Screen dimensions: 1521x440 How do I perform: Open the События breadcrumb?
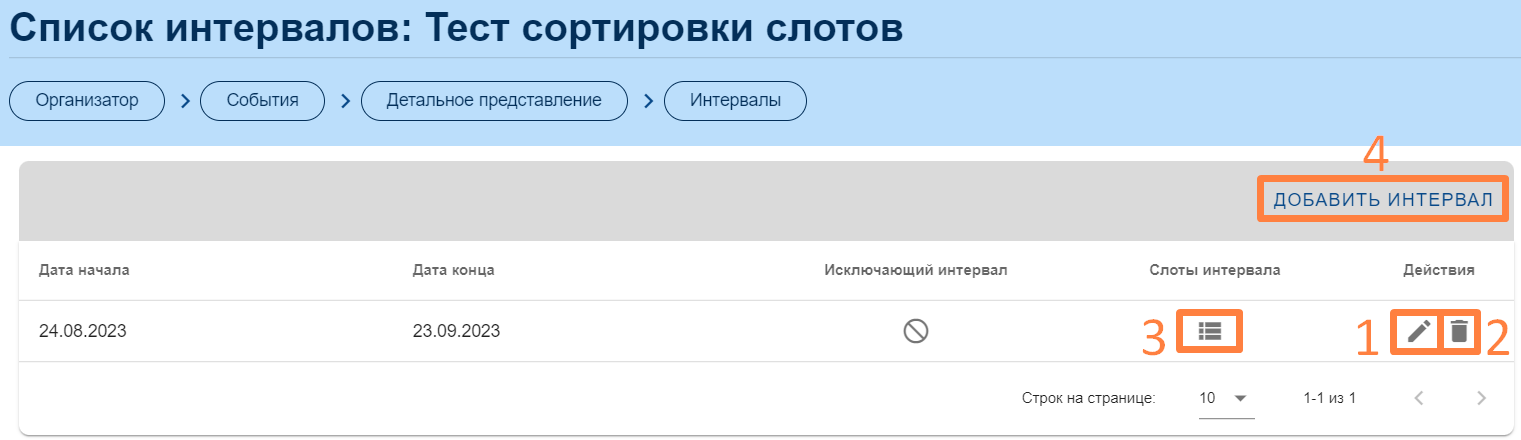coord(263,101)
